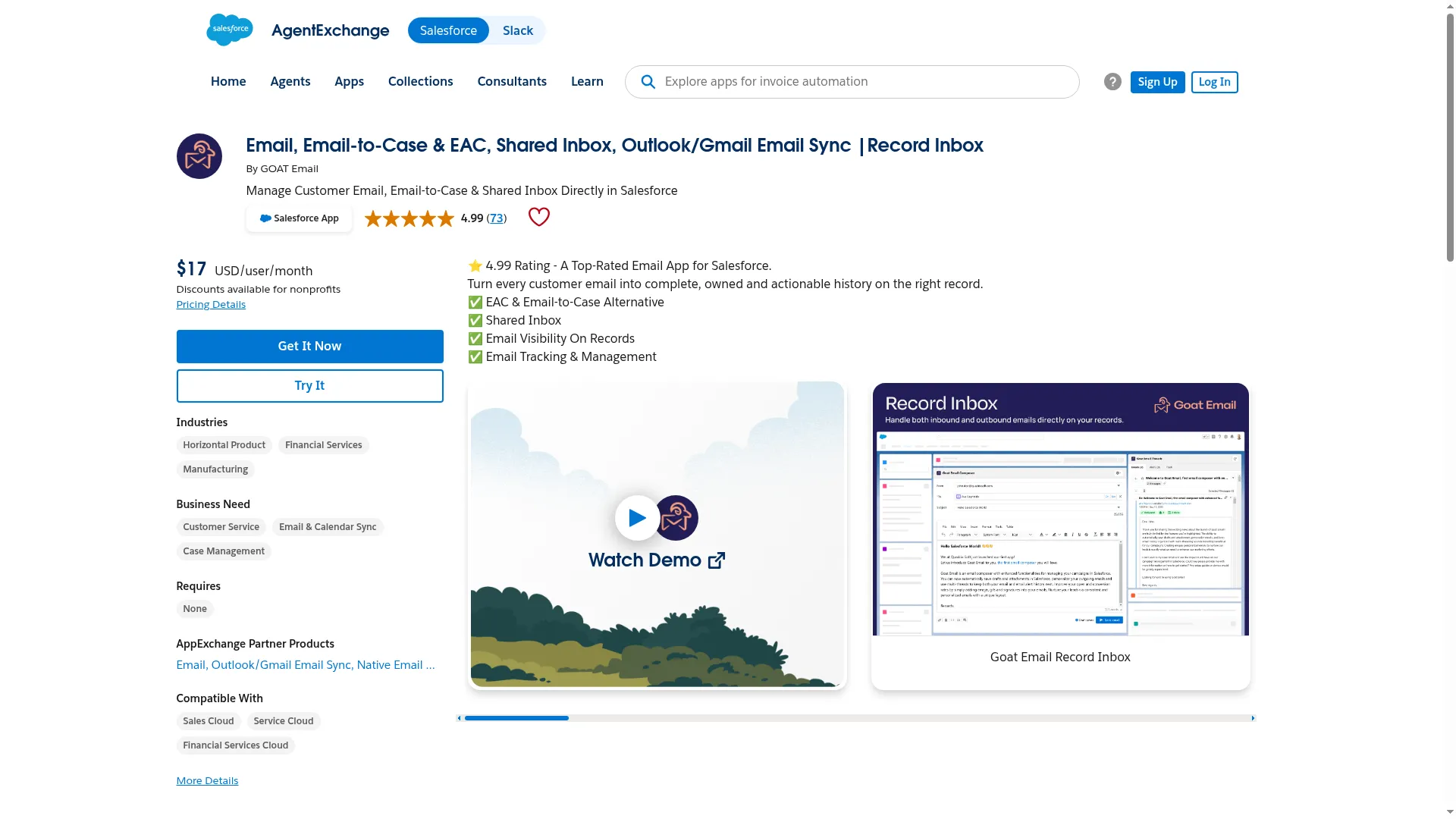Screen dimensions: 1456x819
Task: Click the scroll down arrow of page scrollbar
Action: (x=1450, y=812)
